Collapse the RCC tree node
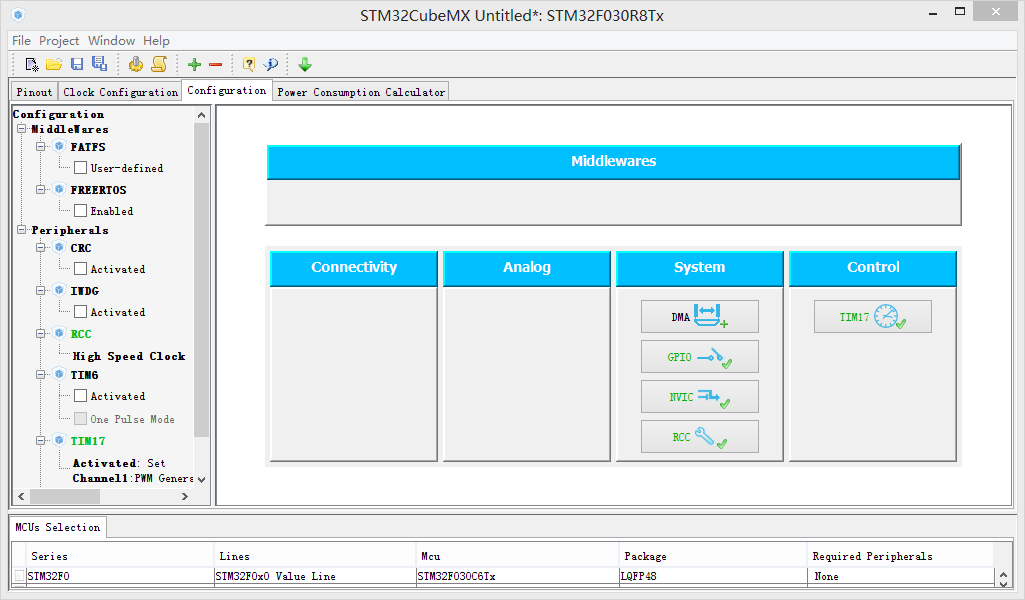The height and width of the screenshot is (600, 1025). click(x=41, y=333)
